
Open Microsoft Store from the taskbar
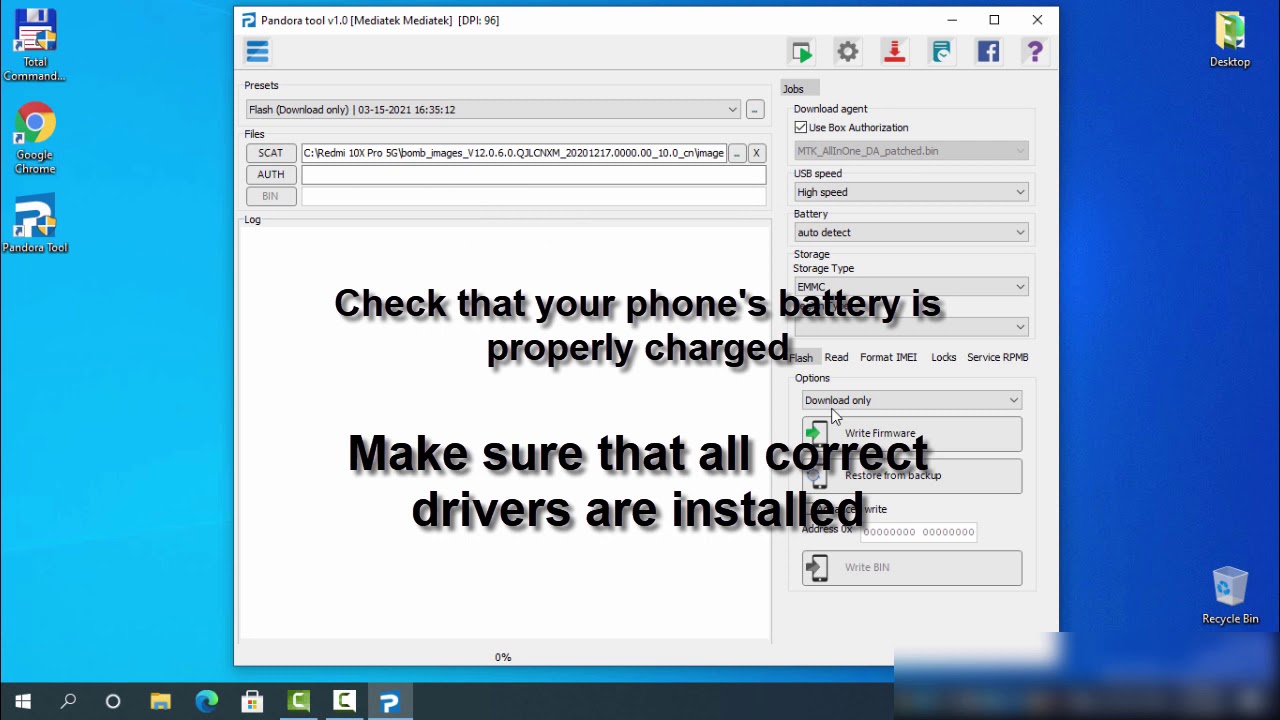252,701
